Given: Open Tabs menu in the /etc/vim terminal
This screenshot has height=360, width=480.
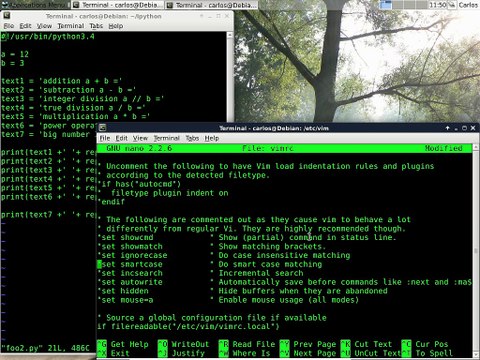Looking at the screenshot, I should pyautogui.click(x=192, y=138).
